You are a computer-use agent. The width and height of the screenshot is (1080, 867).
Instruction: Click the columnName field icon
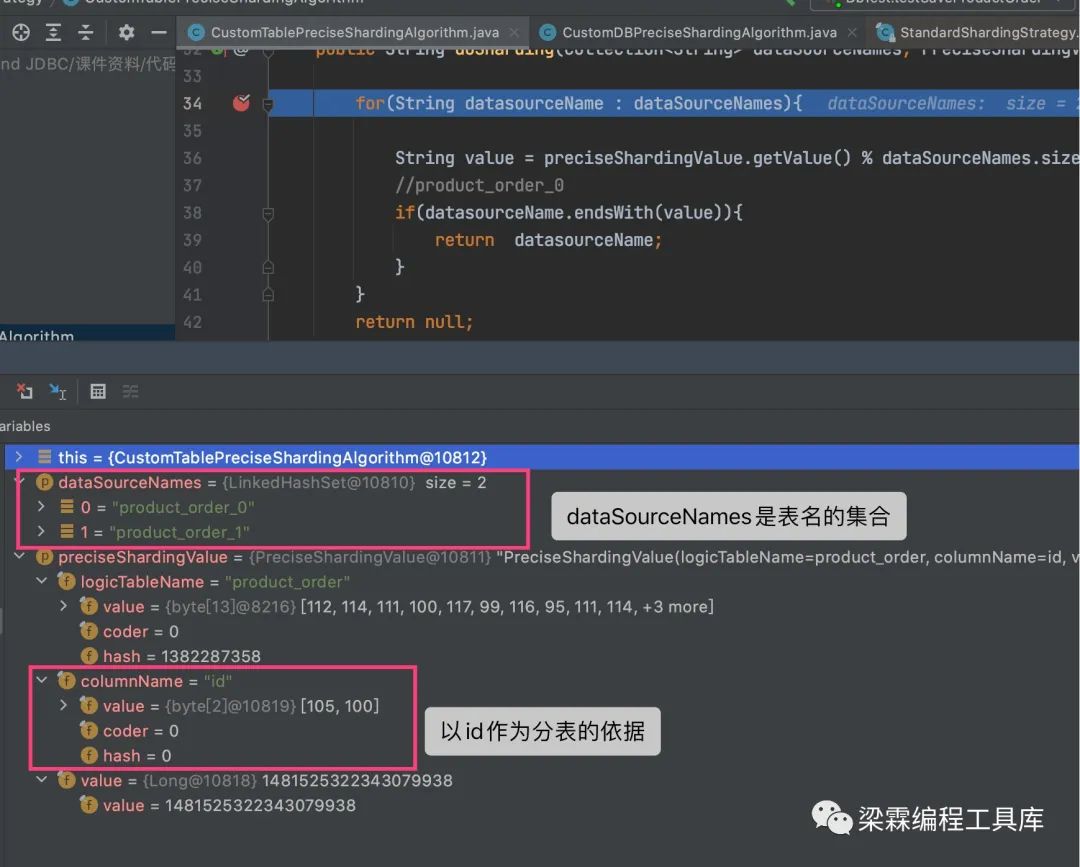(66, 680)
